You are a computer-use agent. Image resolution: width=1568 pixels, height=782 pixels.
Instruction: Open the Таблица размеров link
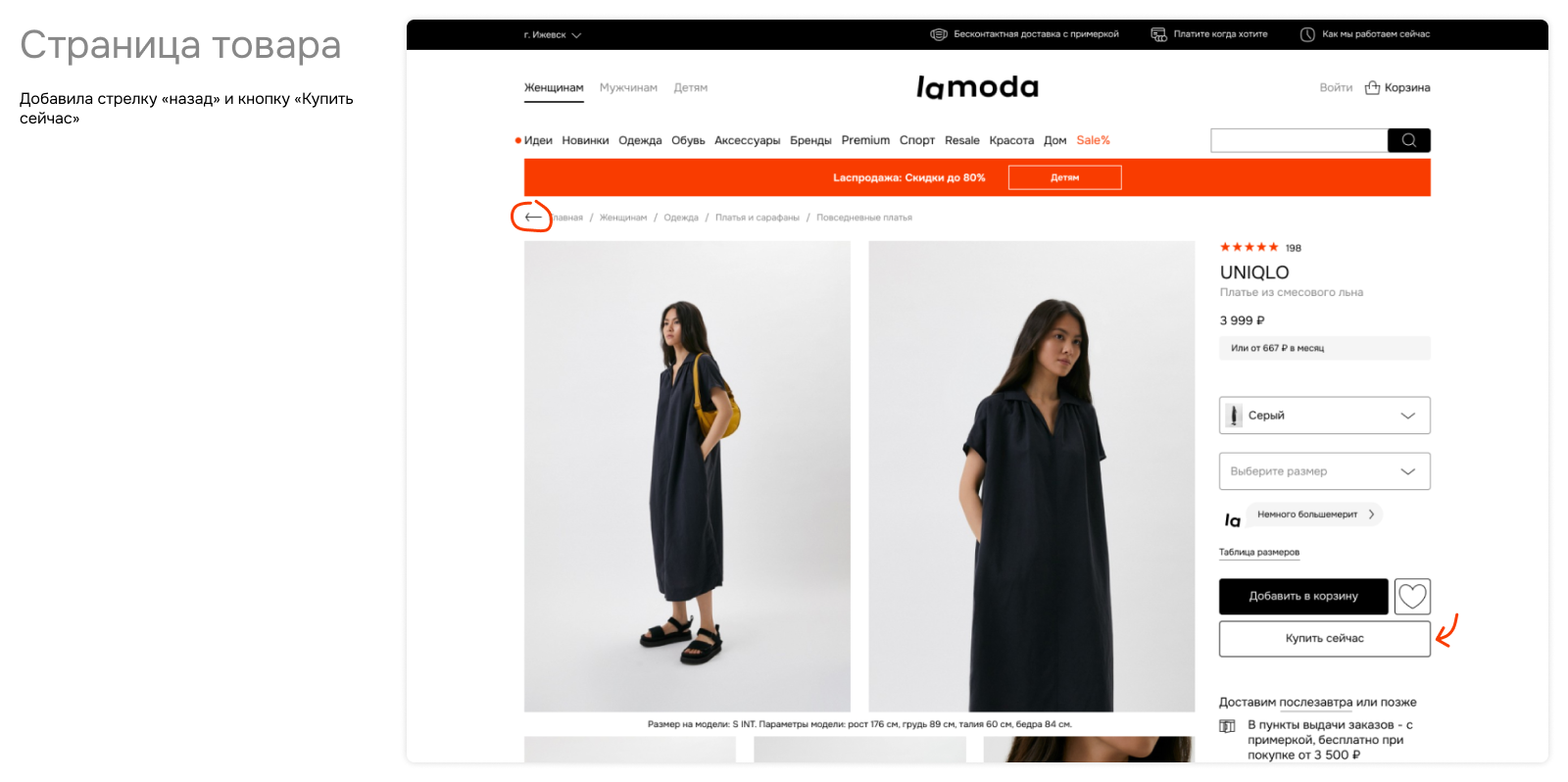coord(1258,552)
